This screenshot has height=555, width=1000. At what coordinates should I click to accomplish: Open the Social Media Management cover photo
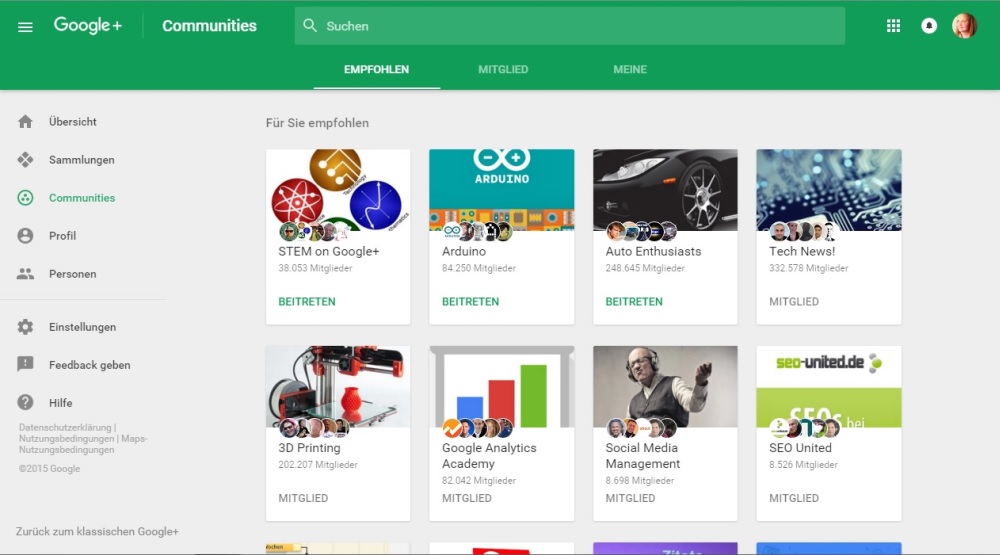tap(665, 387)
